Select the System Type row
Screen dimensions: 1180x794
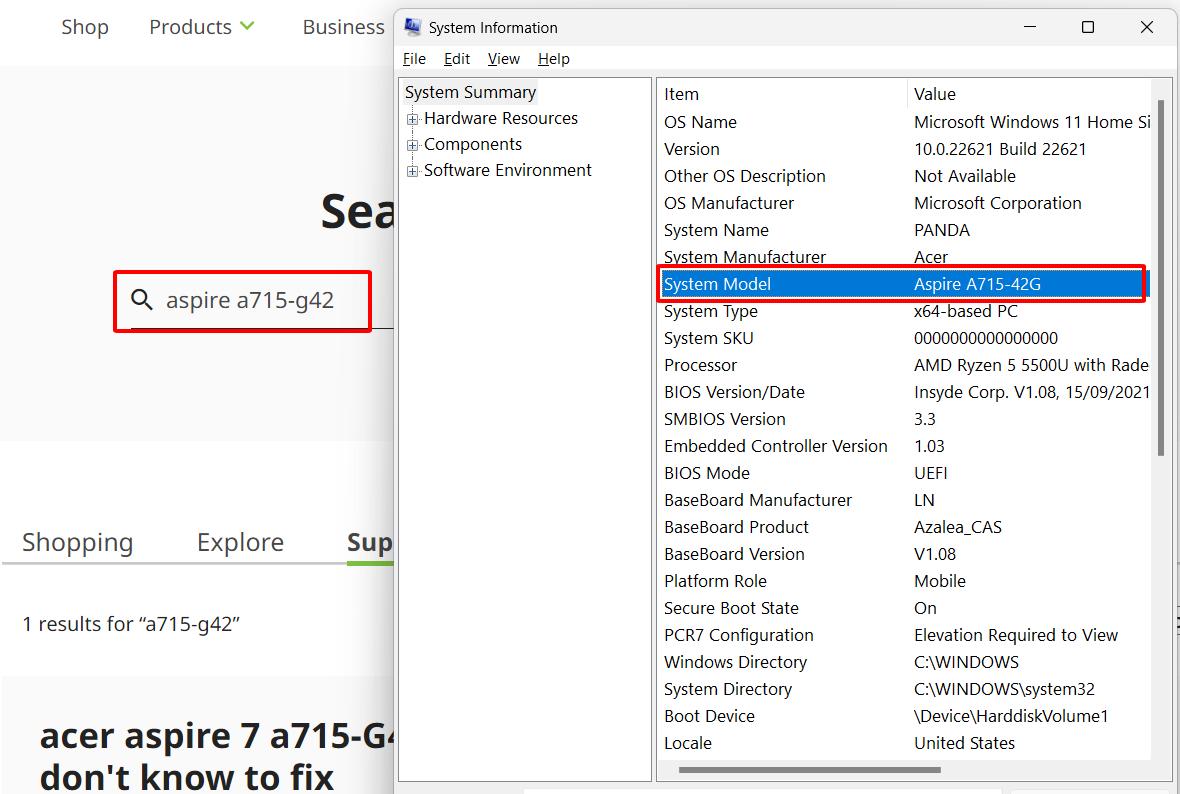pyautogui.click(x=905, y=311)
